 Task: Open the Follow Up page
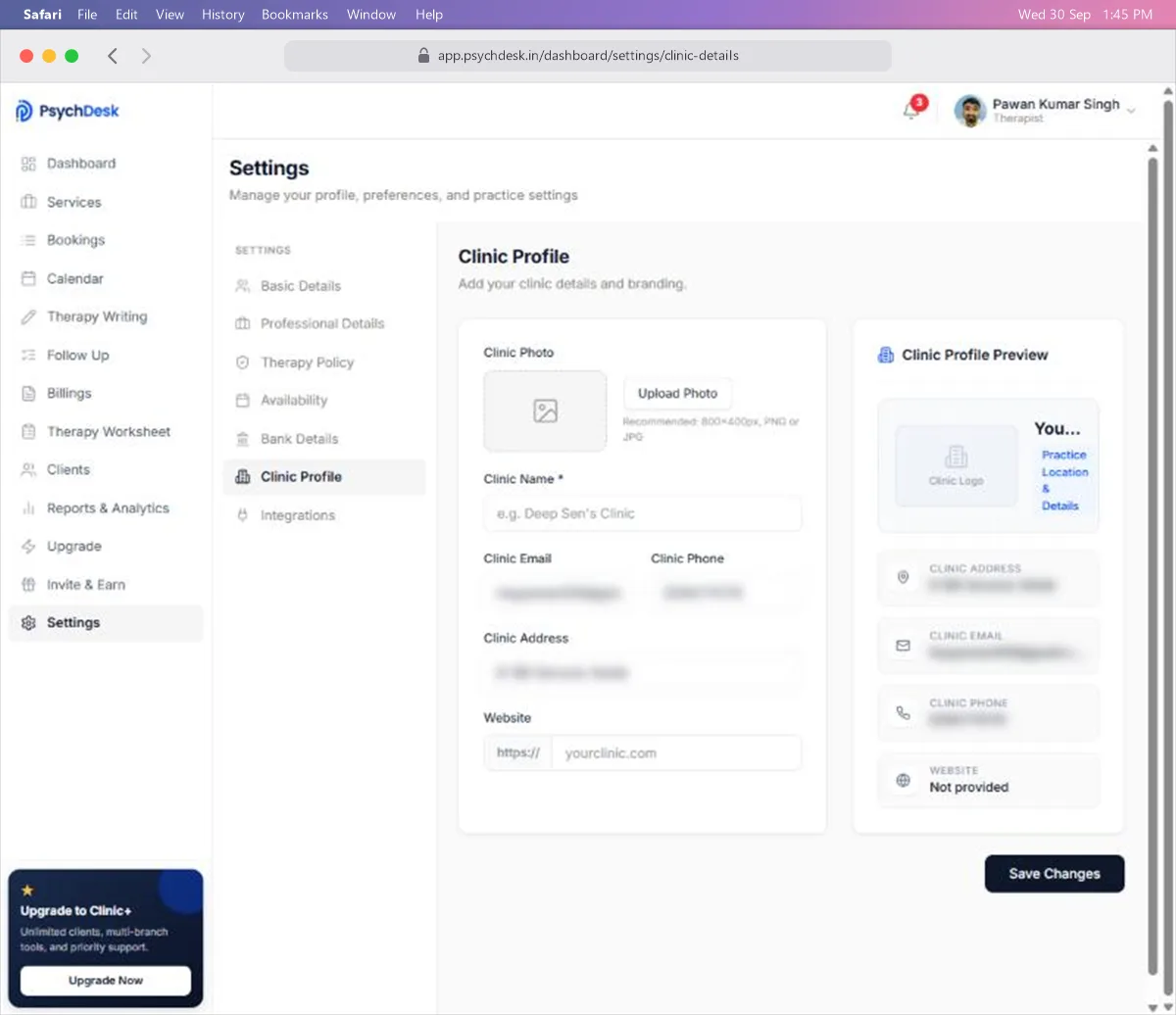click(106, 355)
